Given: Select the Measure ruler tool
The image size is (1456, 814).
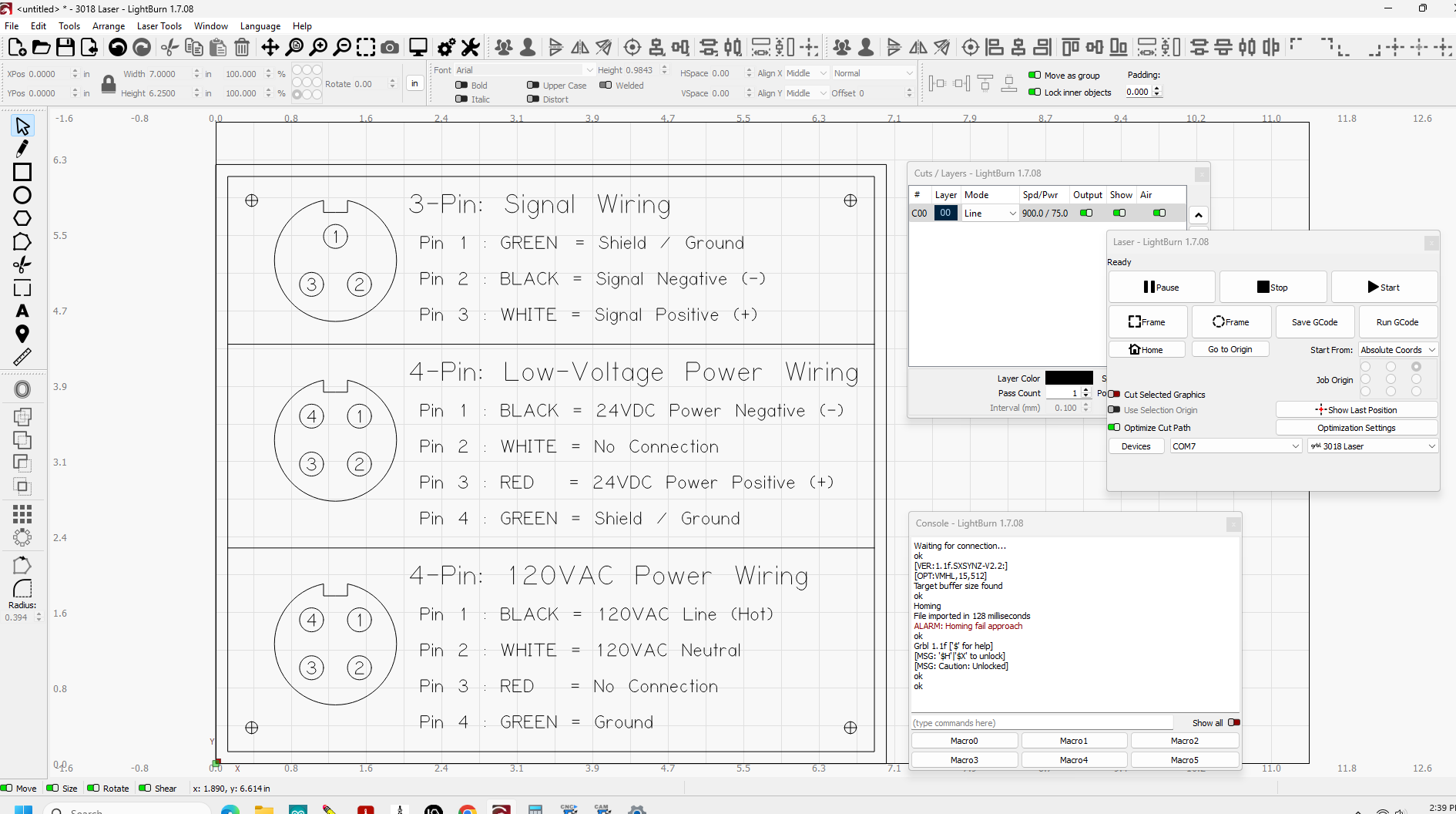Looking at the screenshot, I should [x=22, y=357].
